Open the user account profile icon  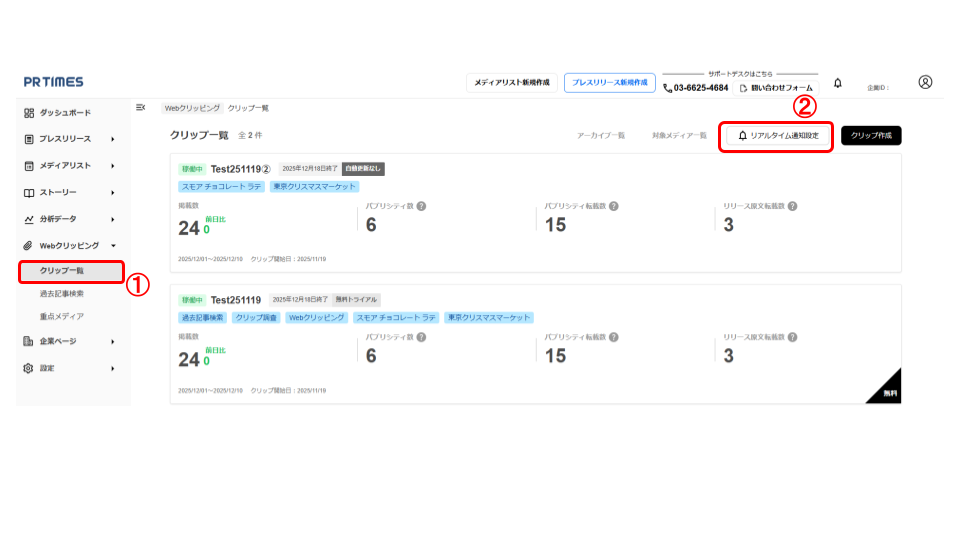click(x=925, y=82)
